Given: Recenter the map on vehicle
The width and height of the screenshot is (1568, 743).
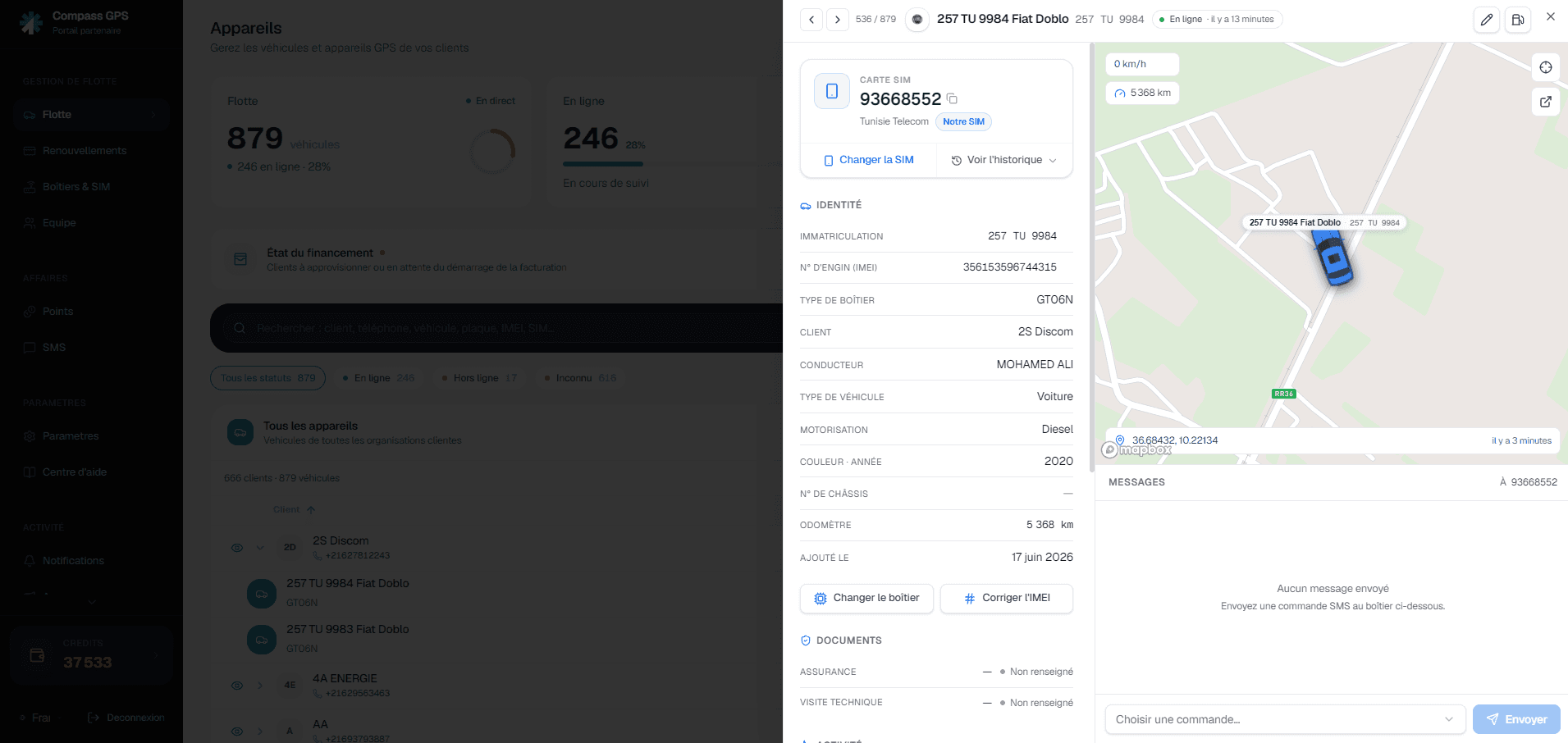Looking at the screenshot, I should 1546,67.
